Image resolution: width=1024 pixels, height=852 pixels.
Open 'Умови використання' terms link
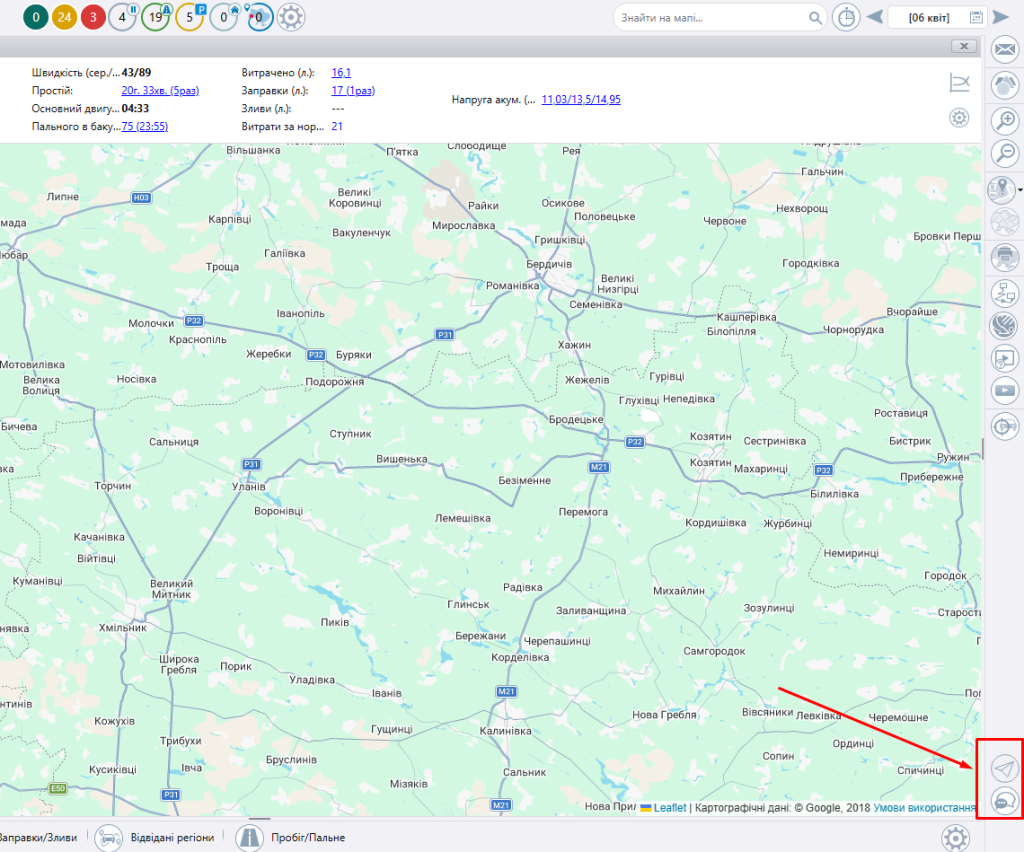coord(924,808)
